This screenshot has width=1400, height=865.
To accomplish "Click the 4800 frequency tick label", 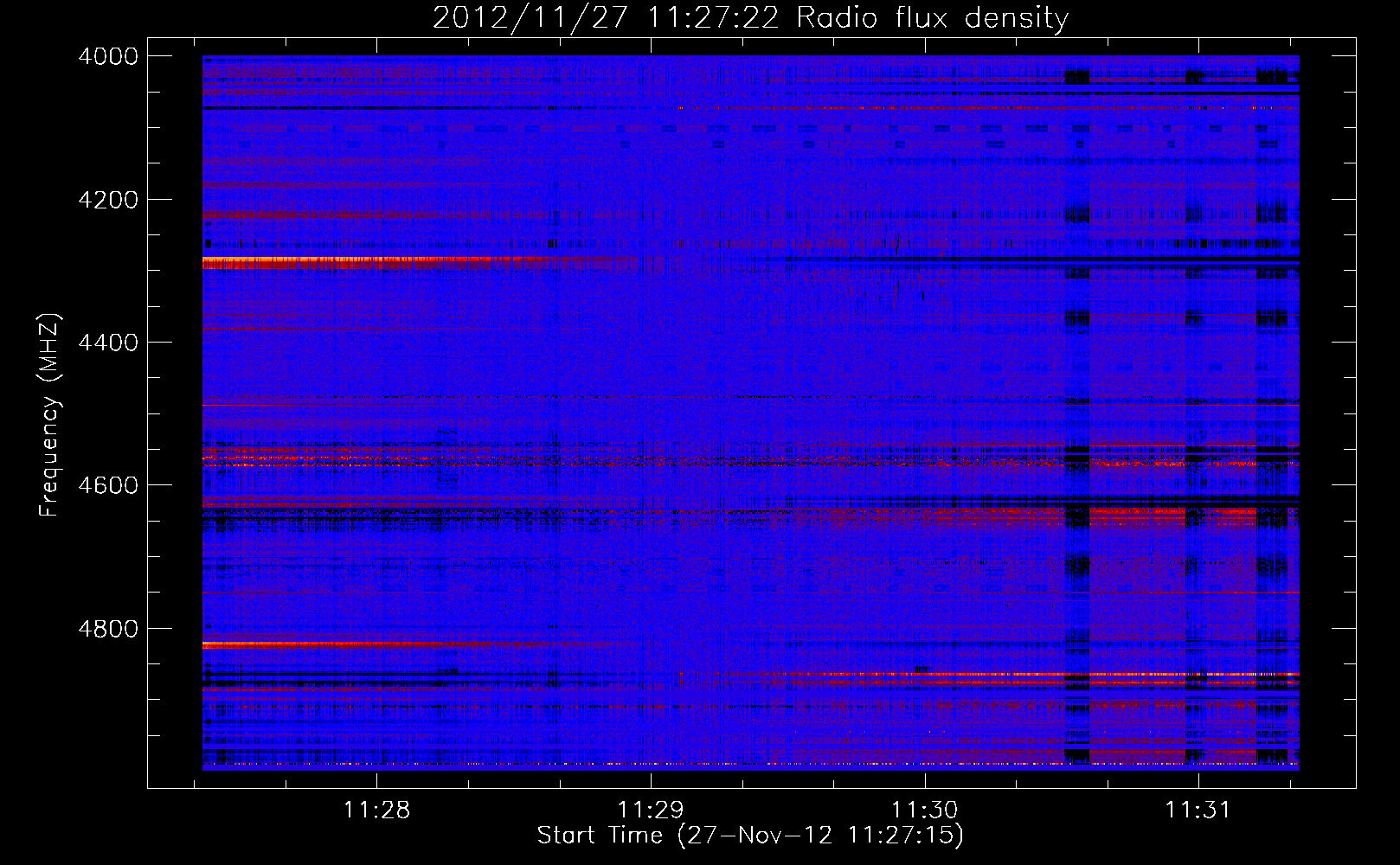I will (108, 628).
